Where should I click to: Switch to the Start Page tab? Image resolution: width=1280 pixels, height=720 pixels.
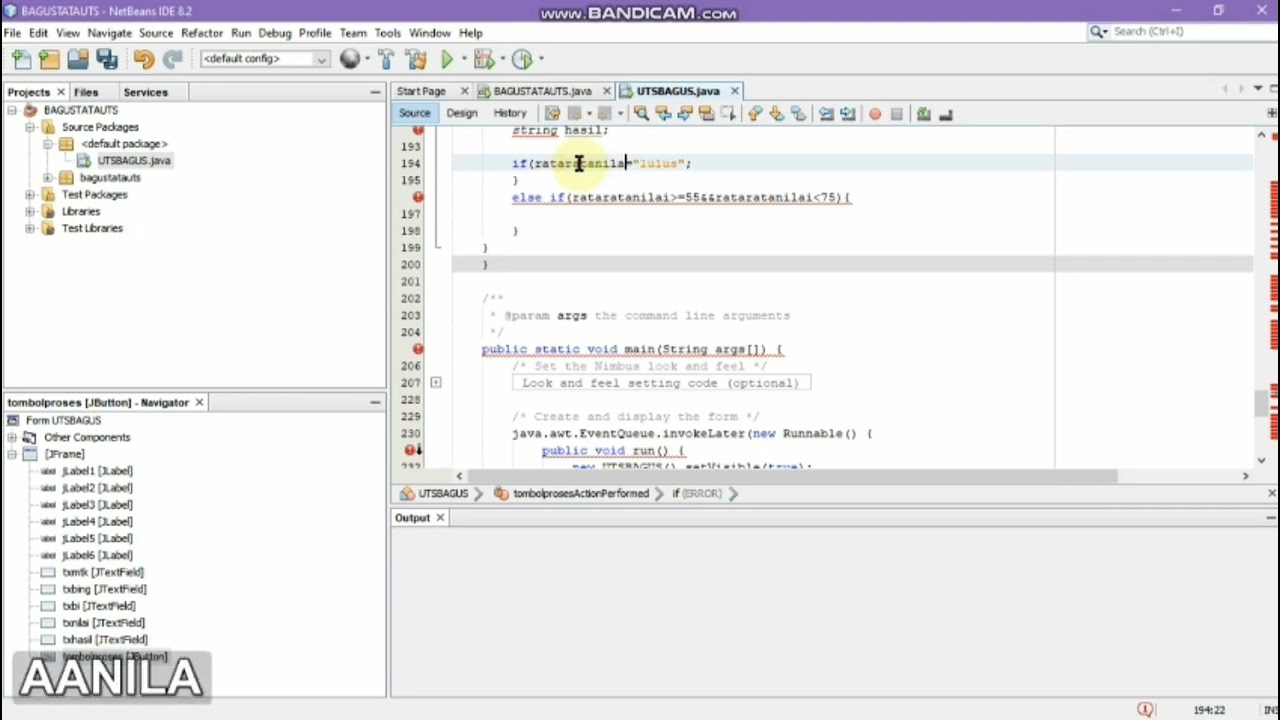(x=421, y=91)
